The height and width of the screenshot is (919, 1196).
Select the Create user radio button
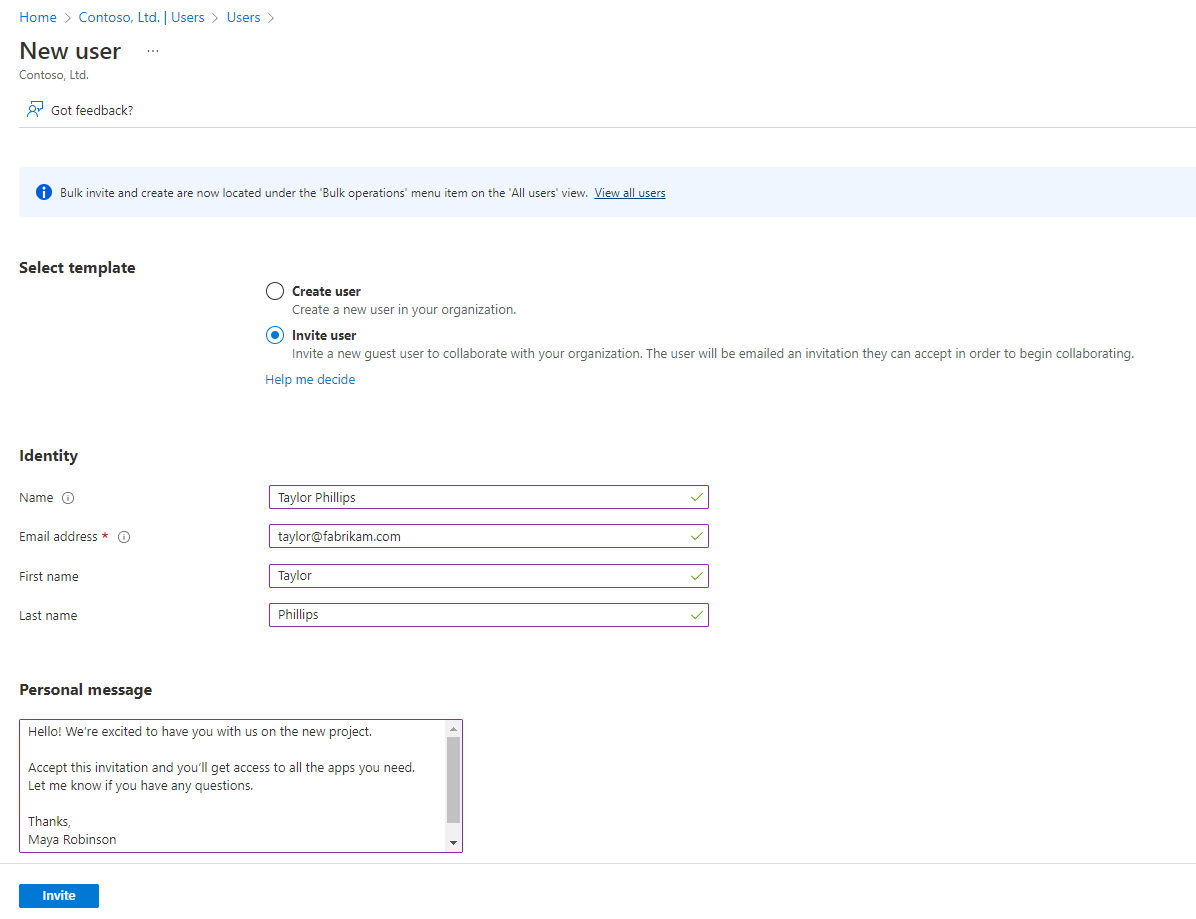275,291
